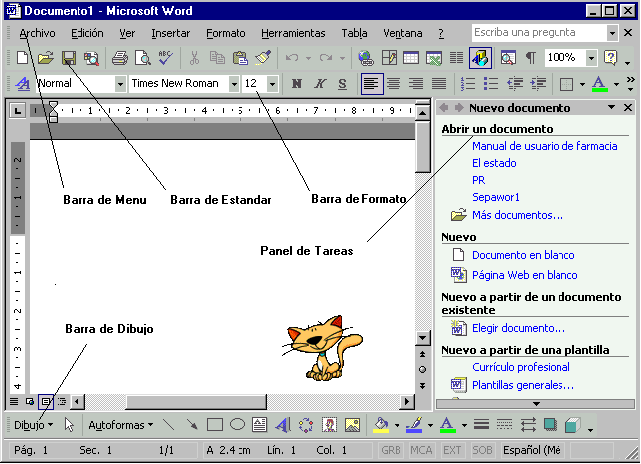Expand the font size dropdown

click(x=273, y=84)
